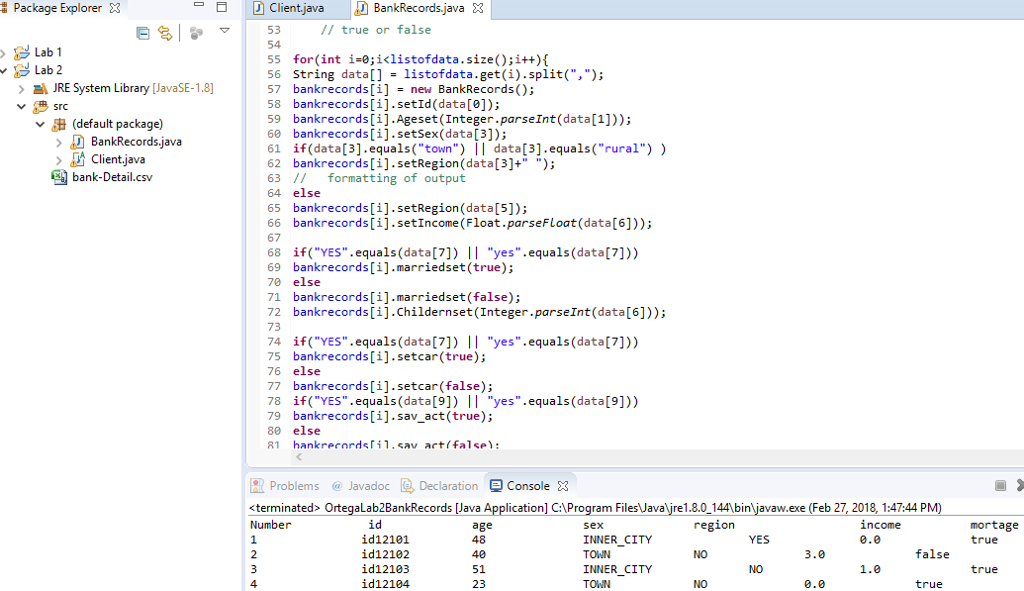
Task: Toggle Link with Editor in Package Explorer
Action: [163, 33]
